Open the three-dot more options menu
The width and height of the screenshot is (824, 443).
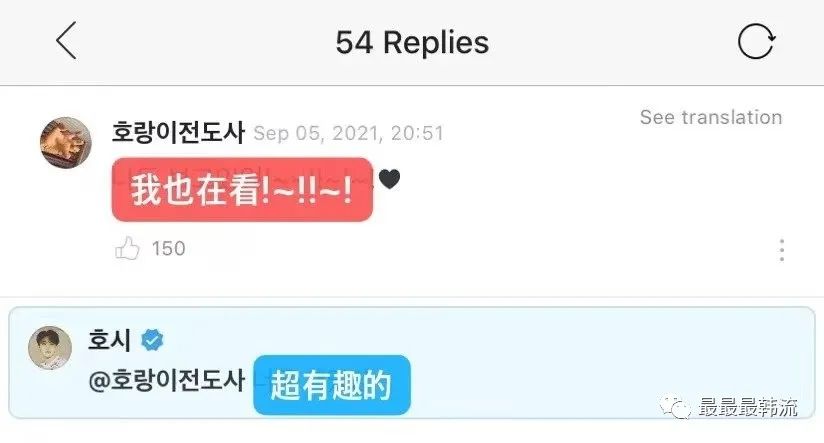click(782, 250)
